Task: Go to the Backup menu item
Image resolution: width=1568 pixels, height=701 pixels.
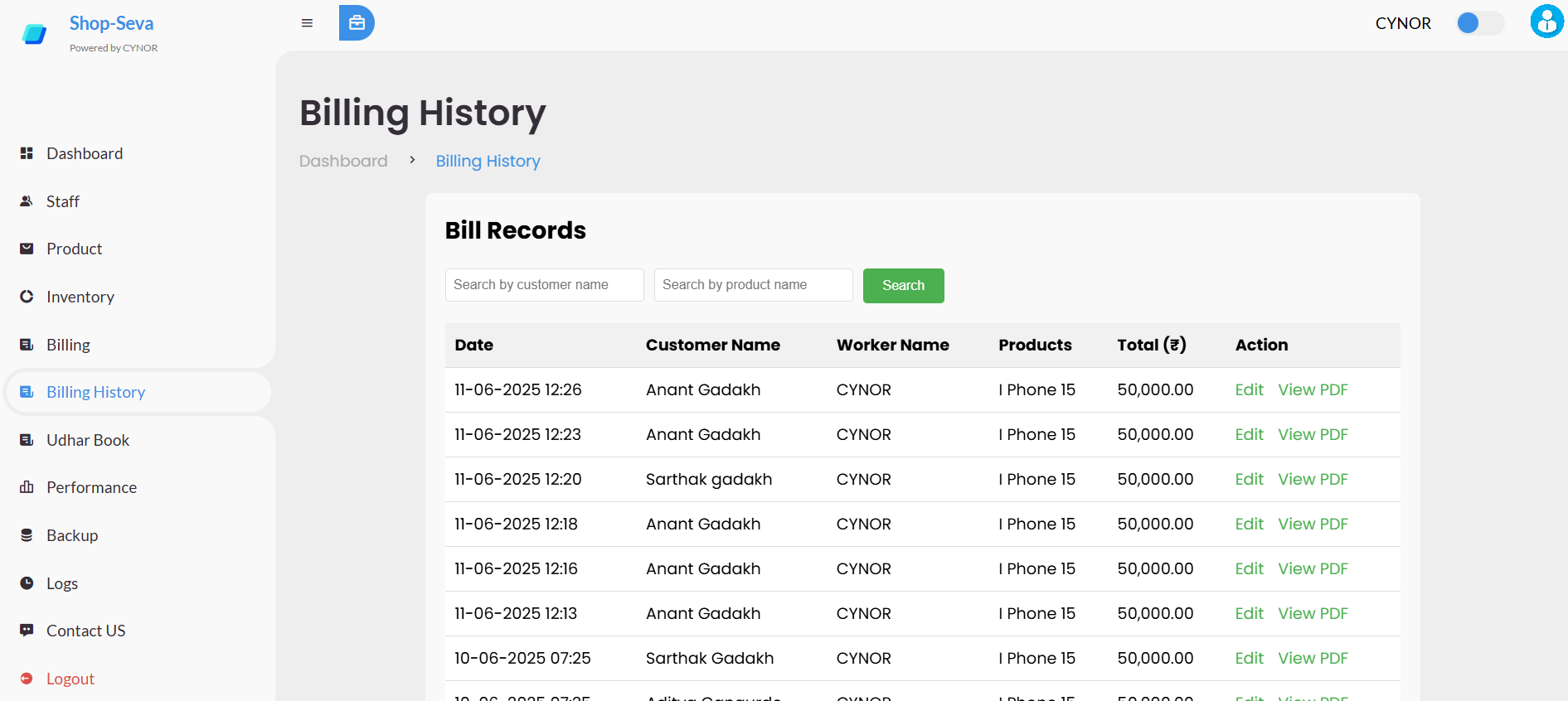Action: point(72,535)
